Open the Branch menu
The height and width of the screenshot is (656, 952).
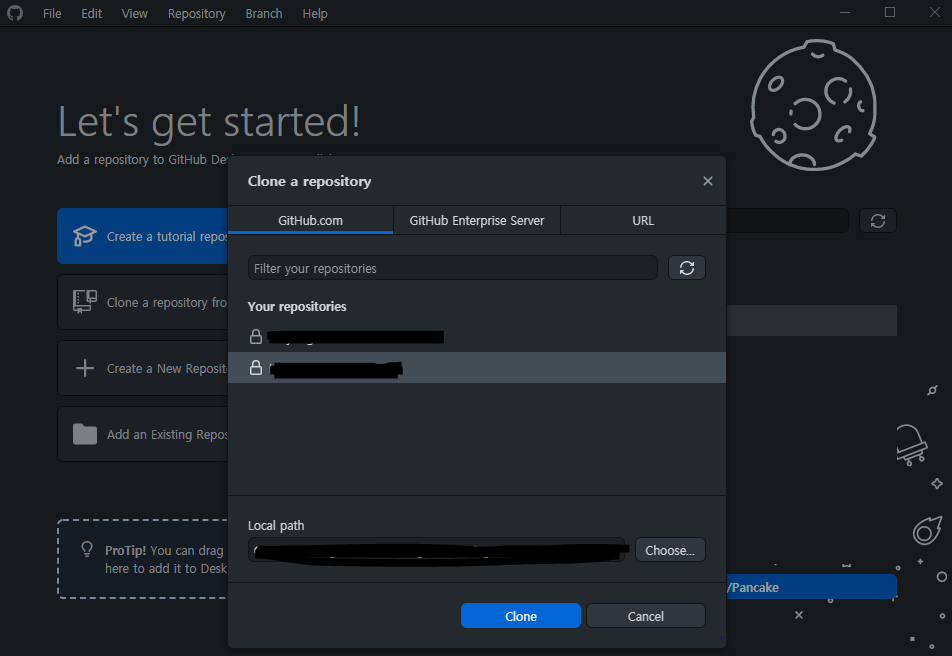click(x=264, y=13)
